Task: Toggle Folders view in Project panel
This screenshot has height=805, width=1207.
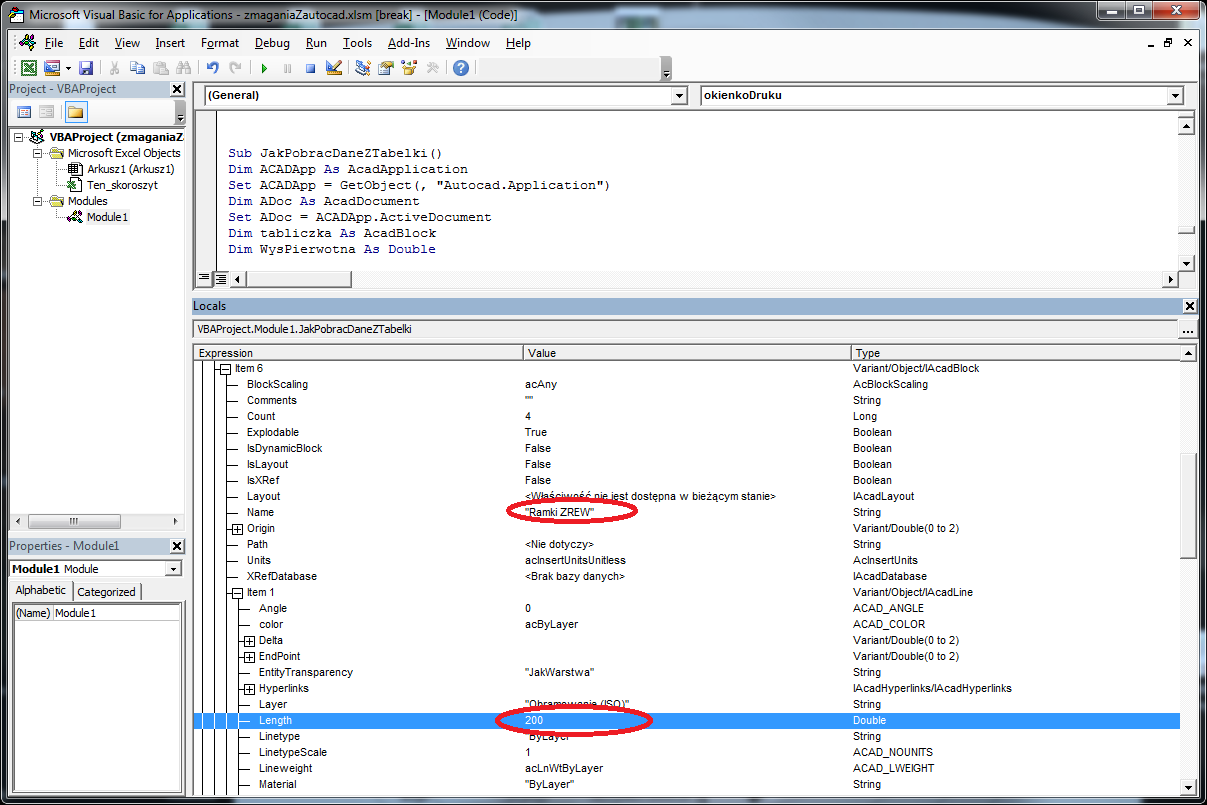Action: [x=76, y=112]
